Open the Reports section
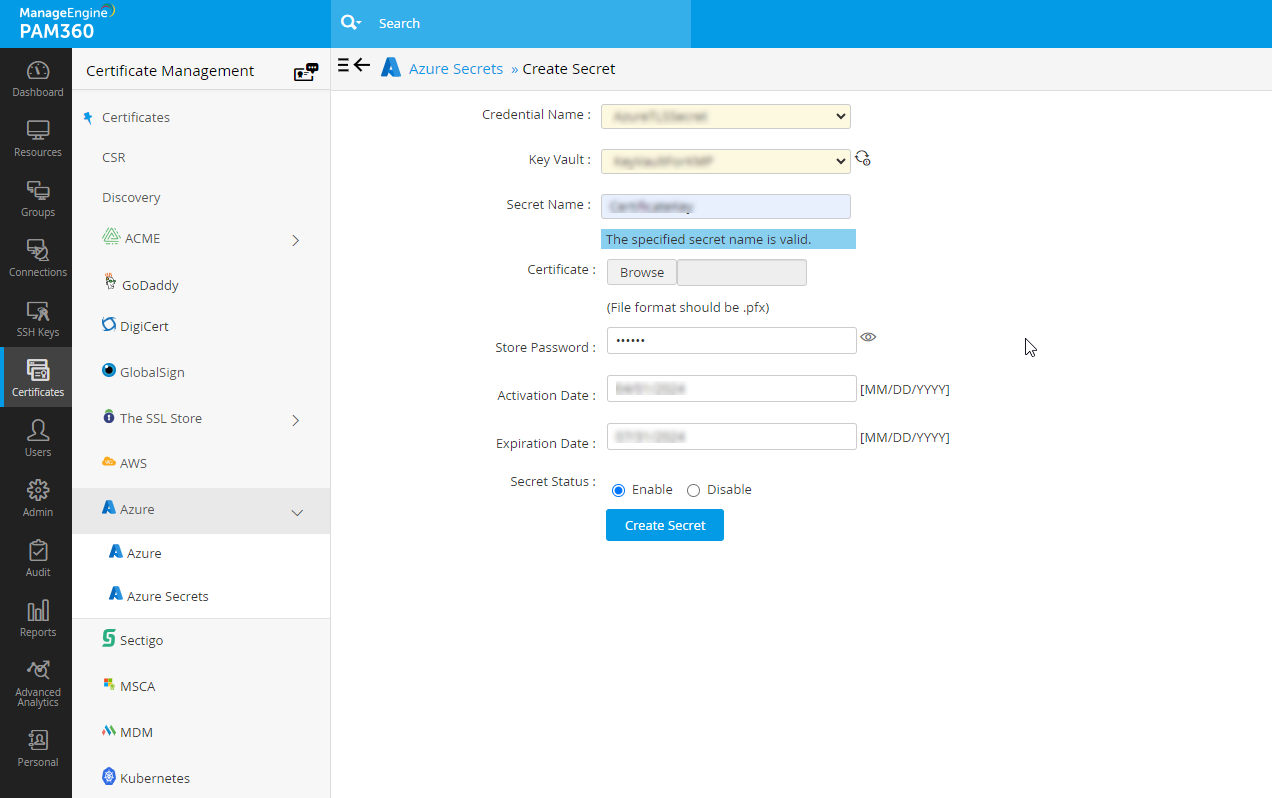 tap(37, 617)
